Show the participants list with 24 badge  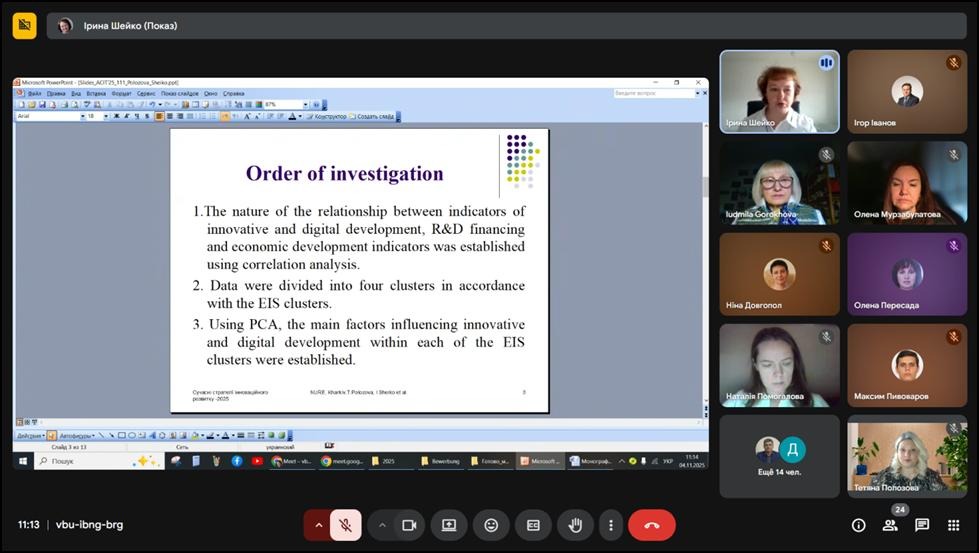pos(890,525)
